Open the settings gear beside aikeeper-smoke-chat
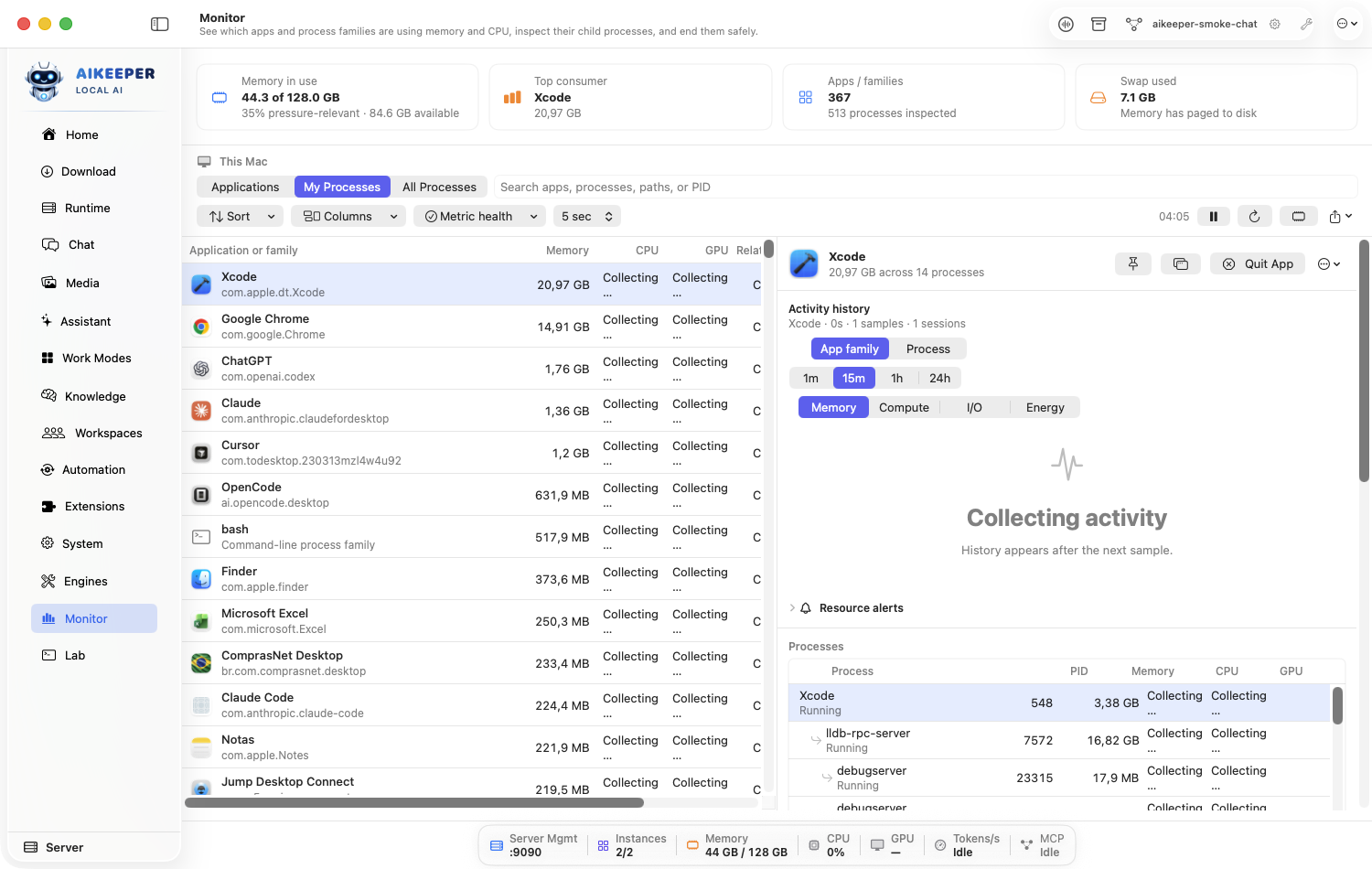 [1274, 24]
